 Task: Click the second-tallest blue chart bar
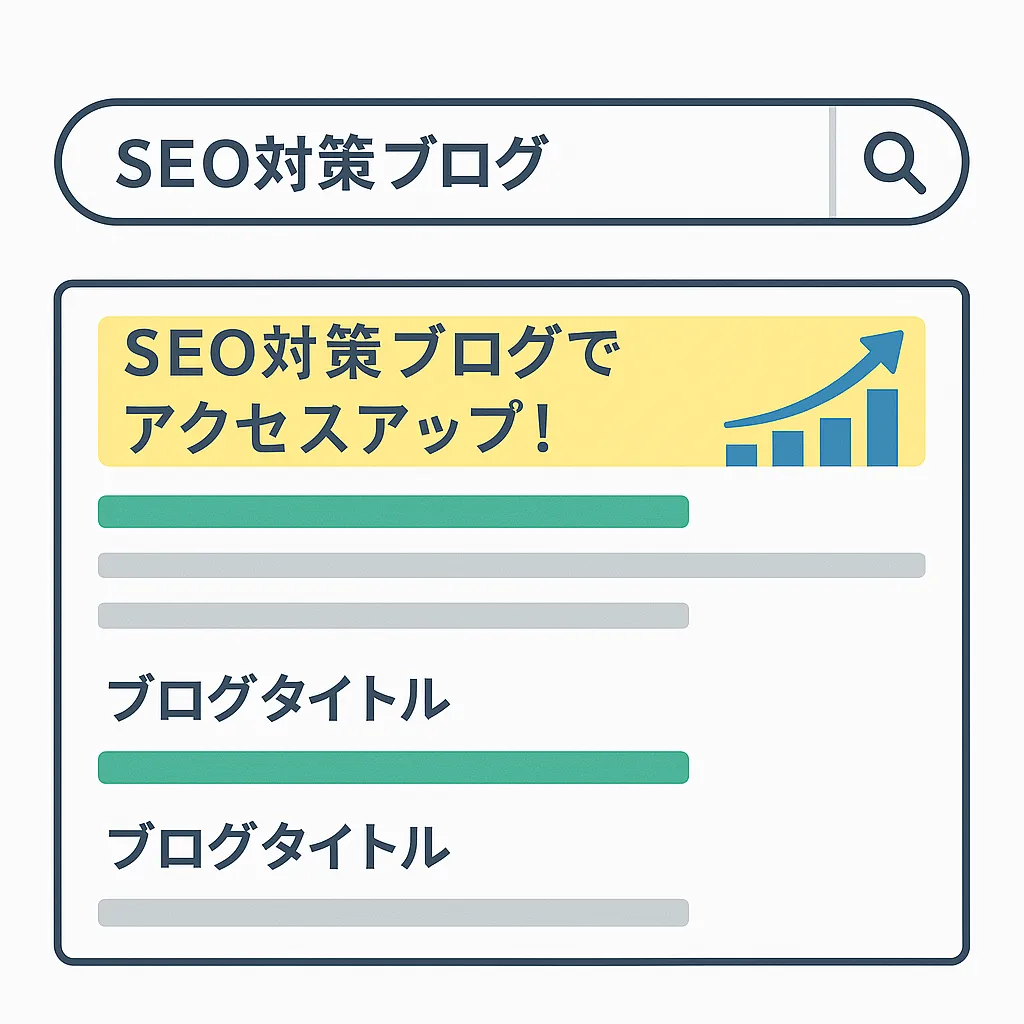click(x=835, y=442)
